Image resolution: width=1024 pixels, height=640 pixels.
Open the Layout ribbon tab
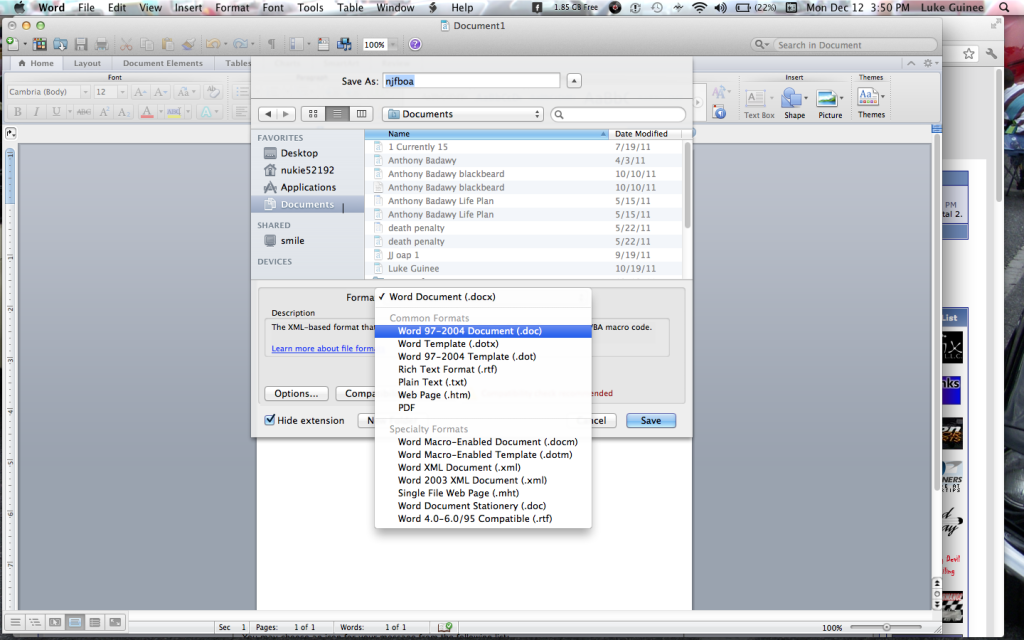[x=87, y=63]
